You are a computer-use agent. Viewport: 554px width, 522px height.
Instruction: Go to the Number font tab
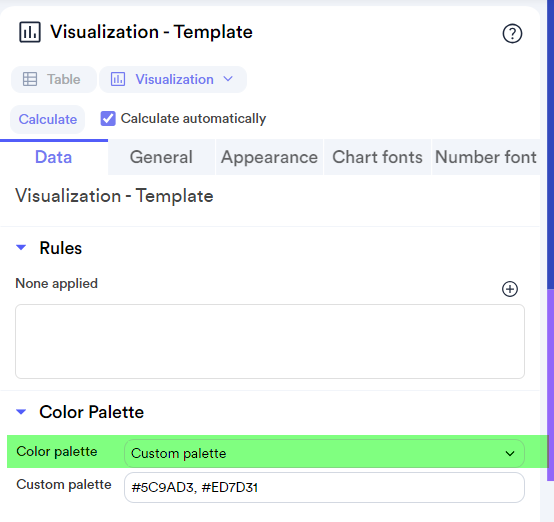[486, 157]
